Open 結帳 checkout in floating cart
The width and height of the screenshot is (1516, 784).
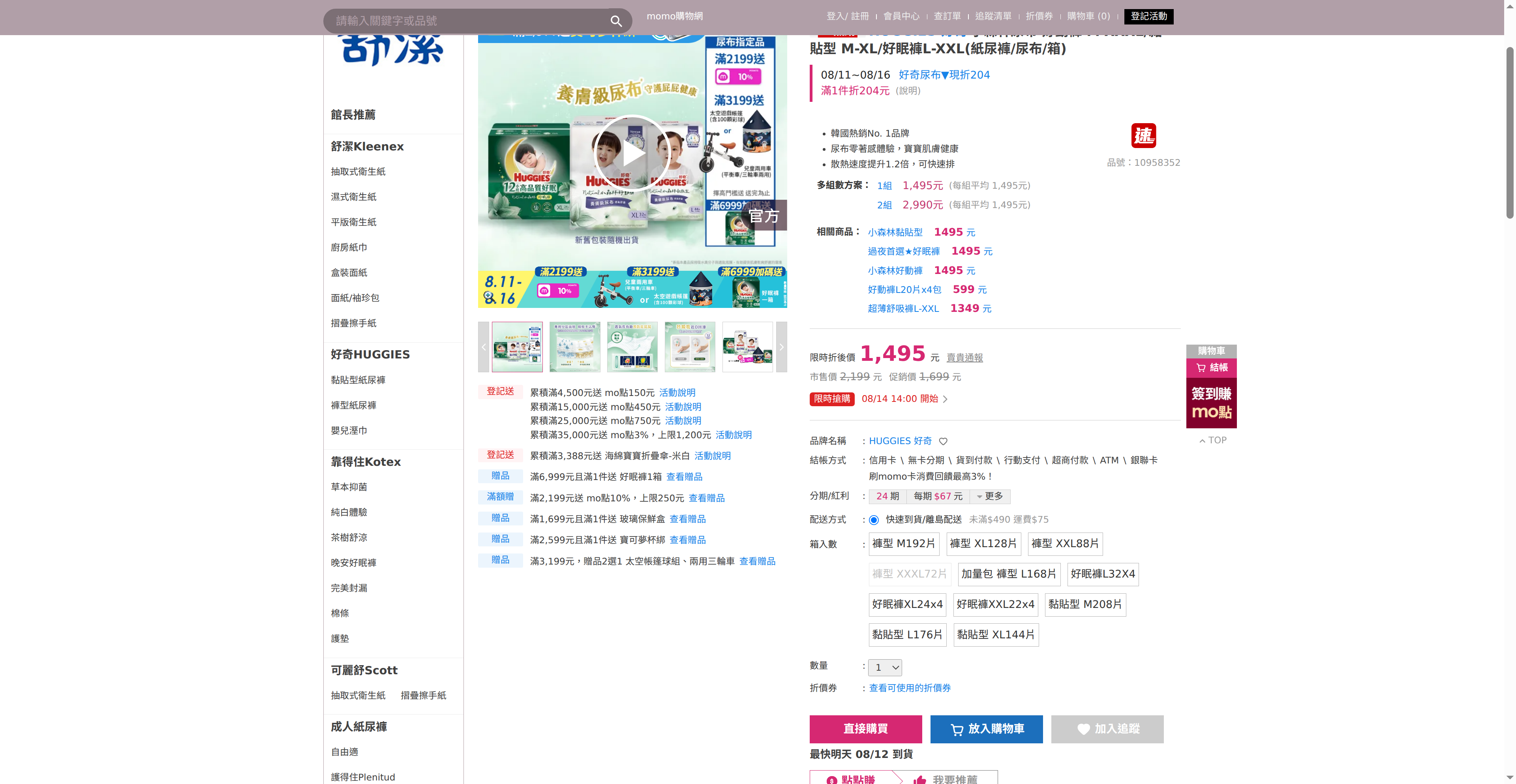coord(1212,368)
